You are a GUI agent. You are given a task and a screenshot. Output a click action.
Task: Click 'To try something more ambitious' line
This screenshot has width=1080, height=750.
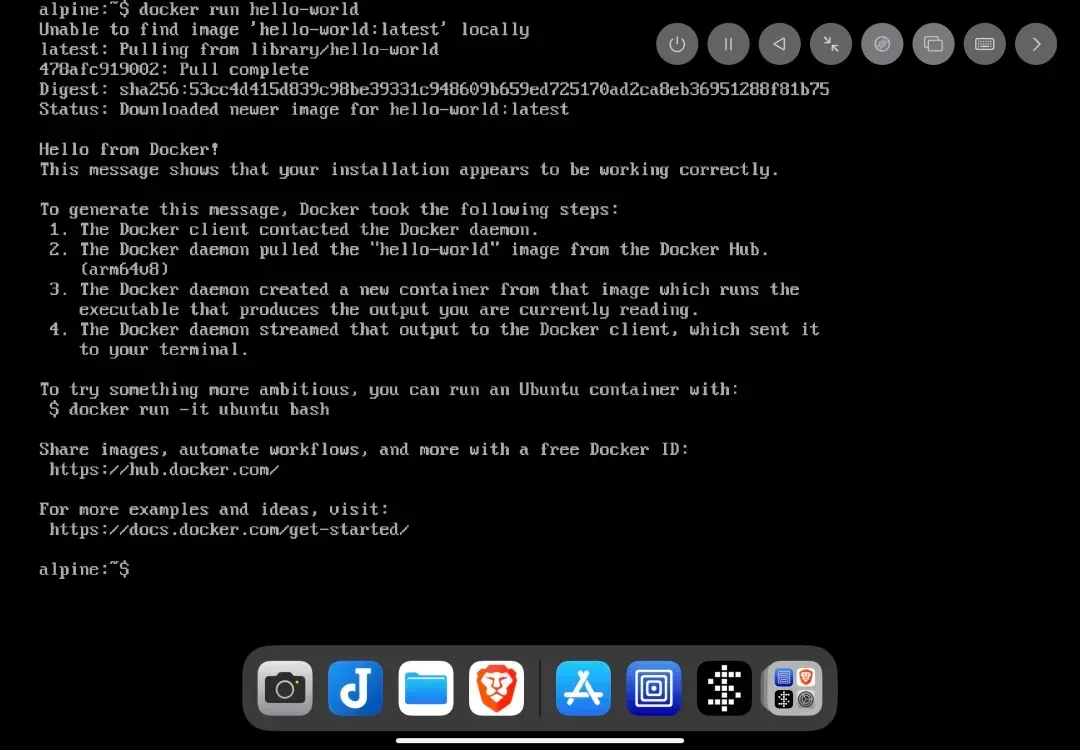[389, 390]
